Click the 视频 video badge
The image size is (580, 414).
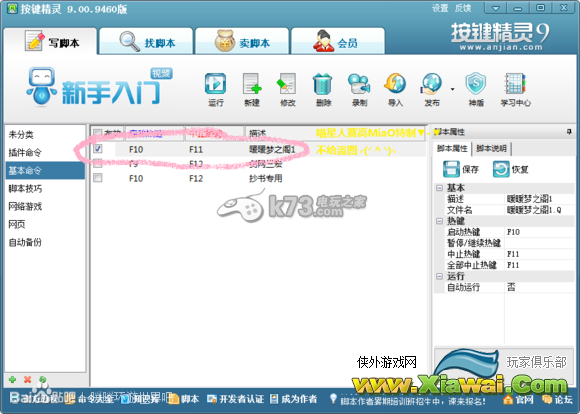(x=161, y=73)
